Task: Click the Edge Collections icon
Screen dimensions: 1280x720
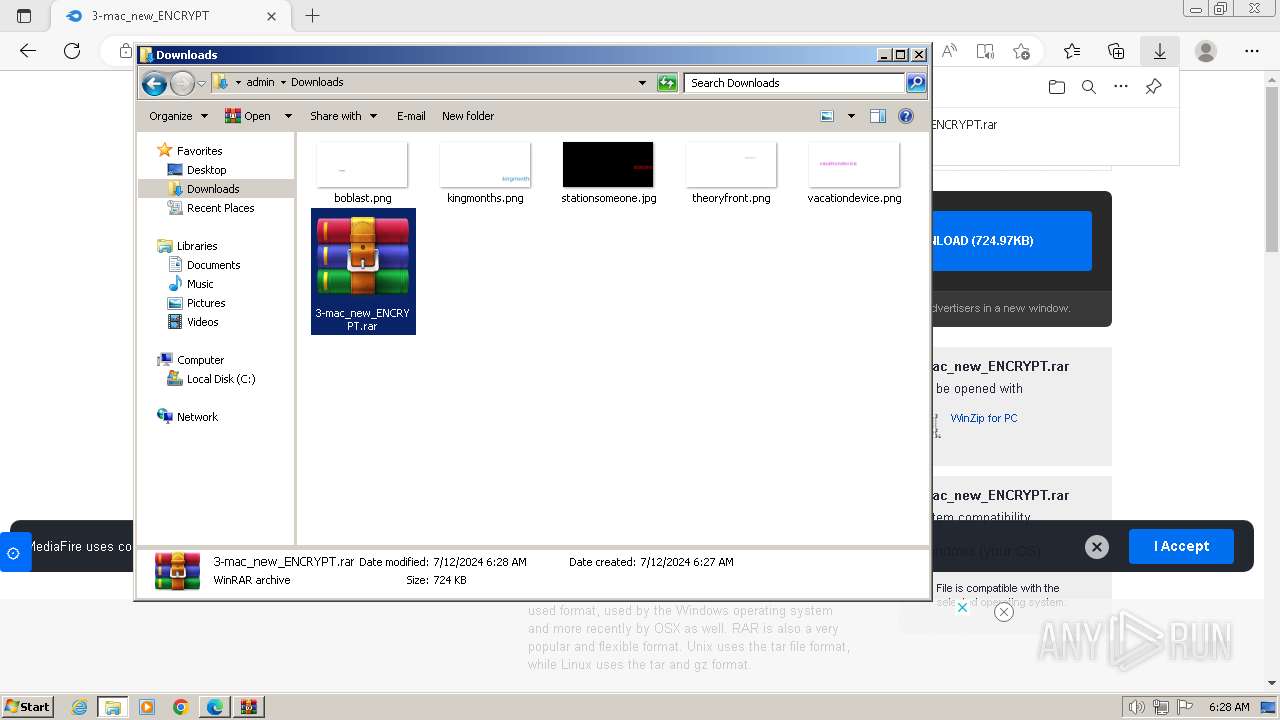Action: point(1116,51)
